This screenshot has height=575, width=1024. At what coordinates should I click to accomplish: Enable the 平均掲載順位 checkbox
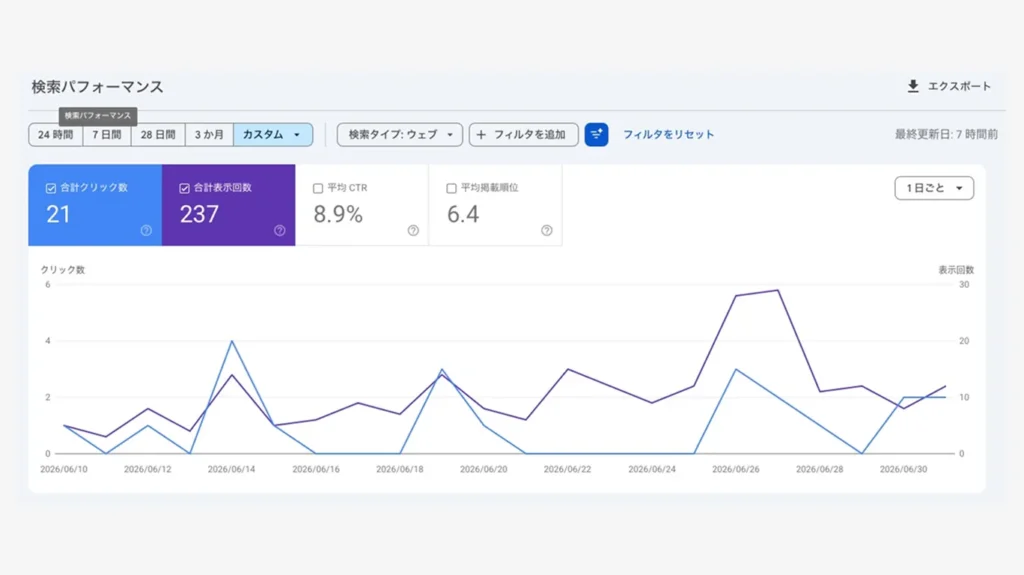tap(451, 188)
